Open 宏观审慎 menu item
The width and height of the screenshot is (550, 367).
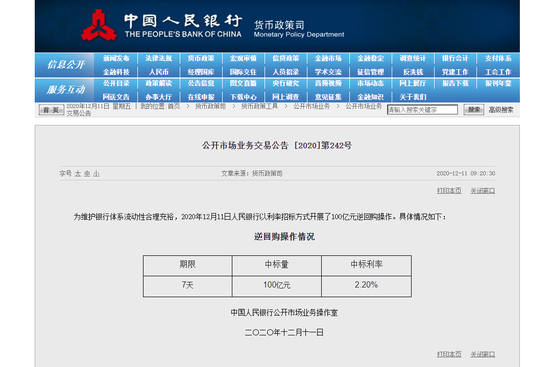tap(243, 58)
